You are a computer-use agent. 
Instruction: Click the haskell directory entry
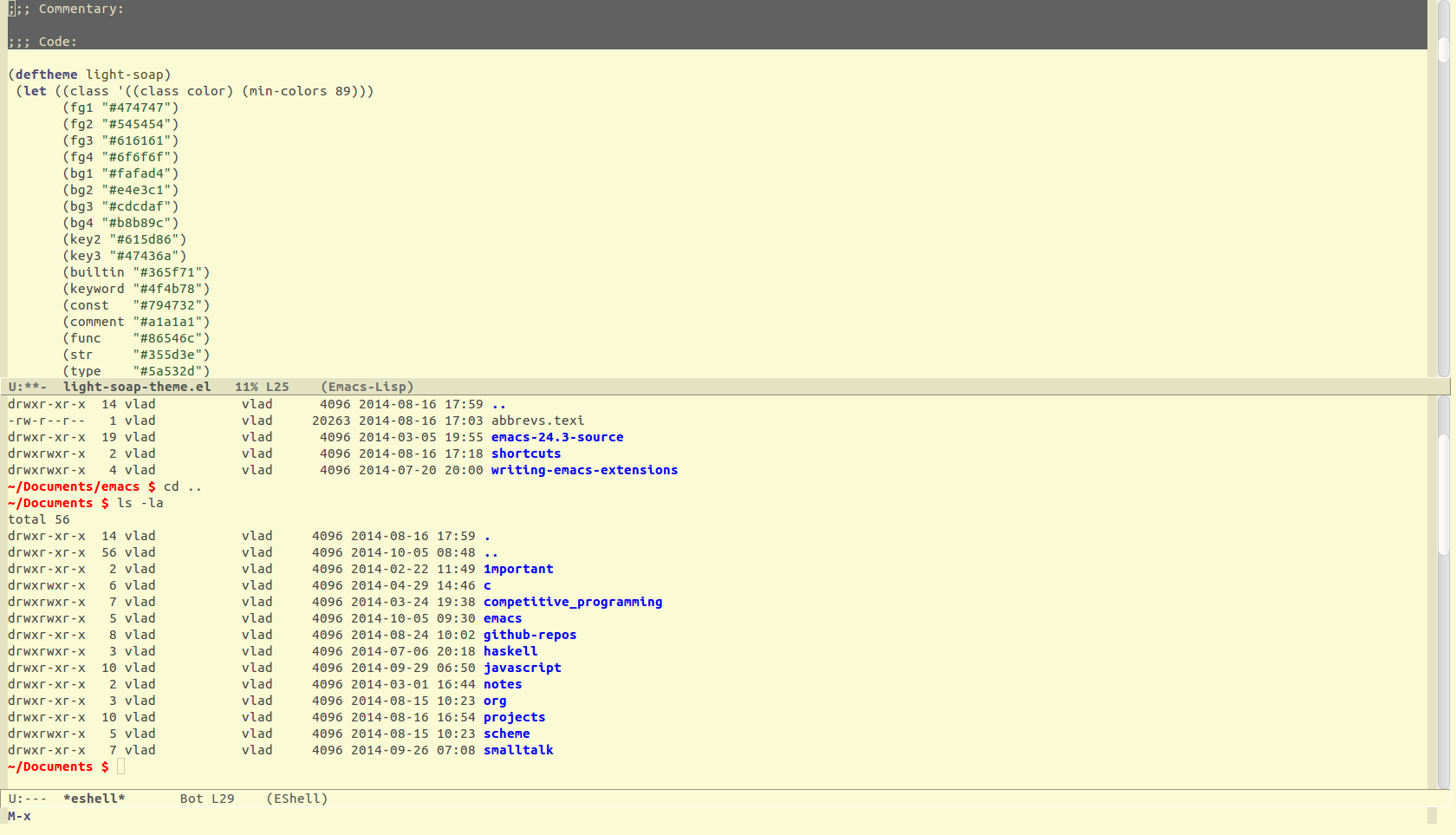pyautogui.click(x=510, y=651)
